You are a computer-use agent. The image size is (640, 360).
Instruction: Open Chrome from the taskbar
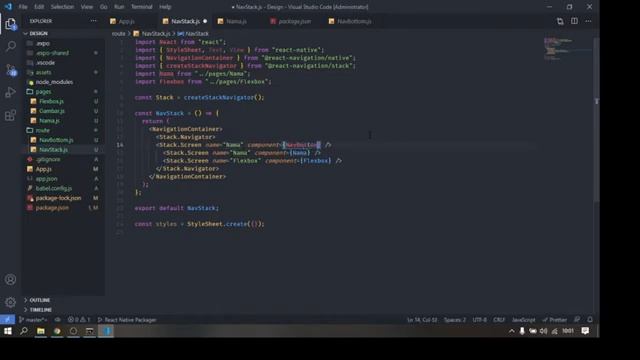tap(57, 331)
